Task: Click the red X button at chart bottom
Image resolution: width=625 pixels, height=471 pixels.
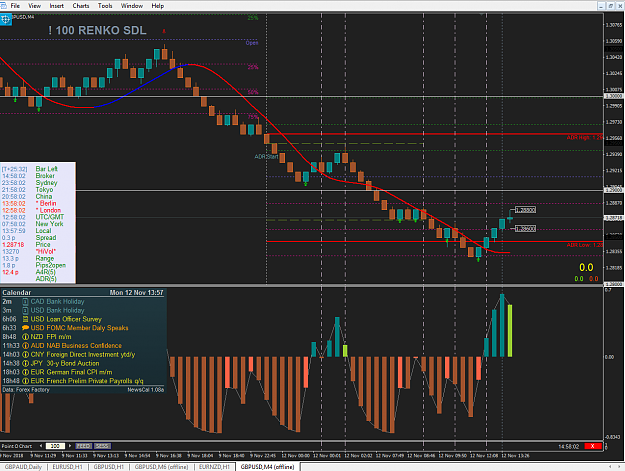Action: click(593, 446)
